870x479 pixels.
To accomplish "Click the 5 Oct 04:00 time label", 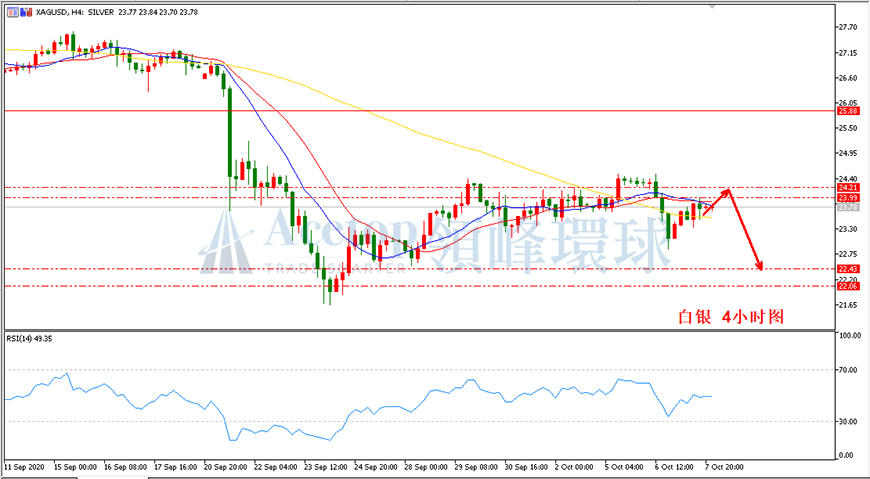I will 625,467.
